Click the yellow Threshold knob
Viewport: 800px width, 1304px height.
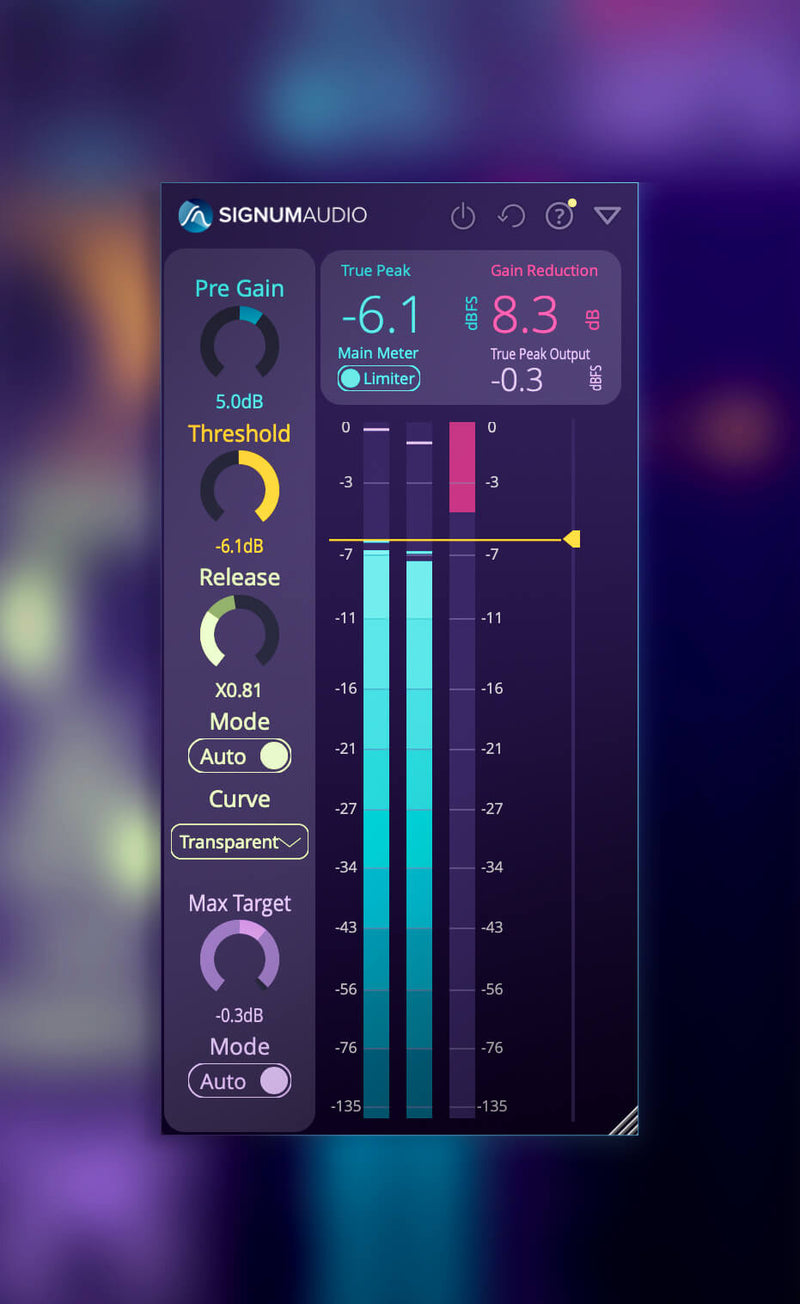[x=239, y=487]
